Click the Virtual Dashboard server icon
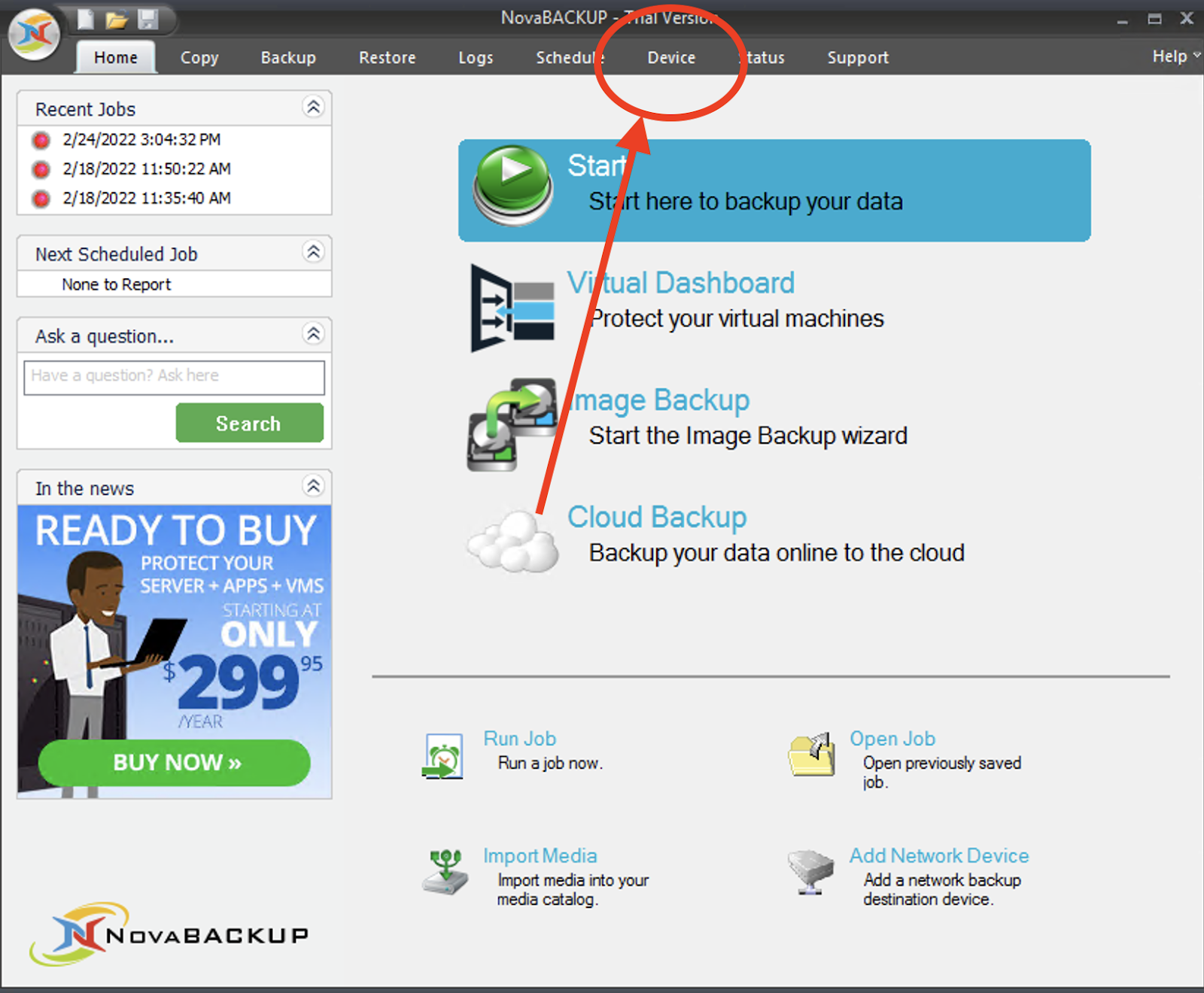Viewport: 1204px width, 993px height. 513,308
